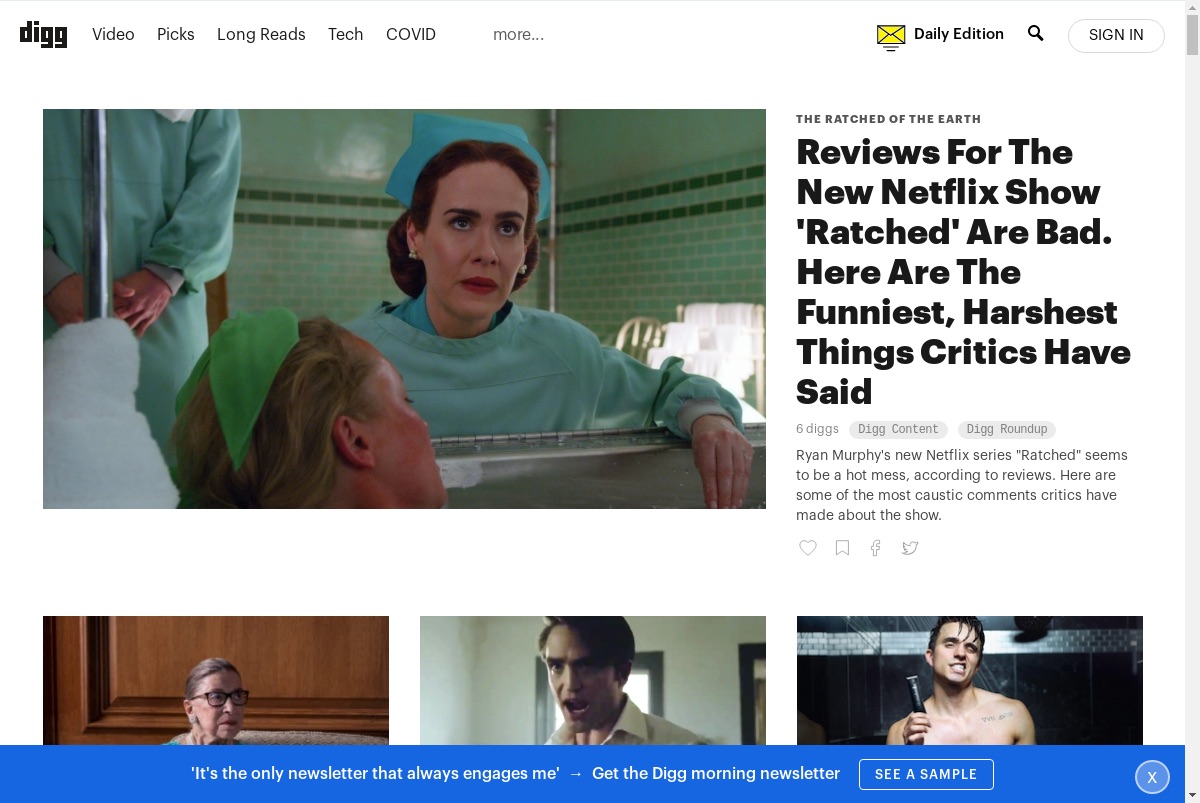Screen dimensions: 1200x803
Task: Go to the Picks section
Action: 176,34
